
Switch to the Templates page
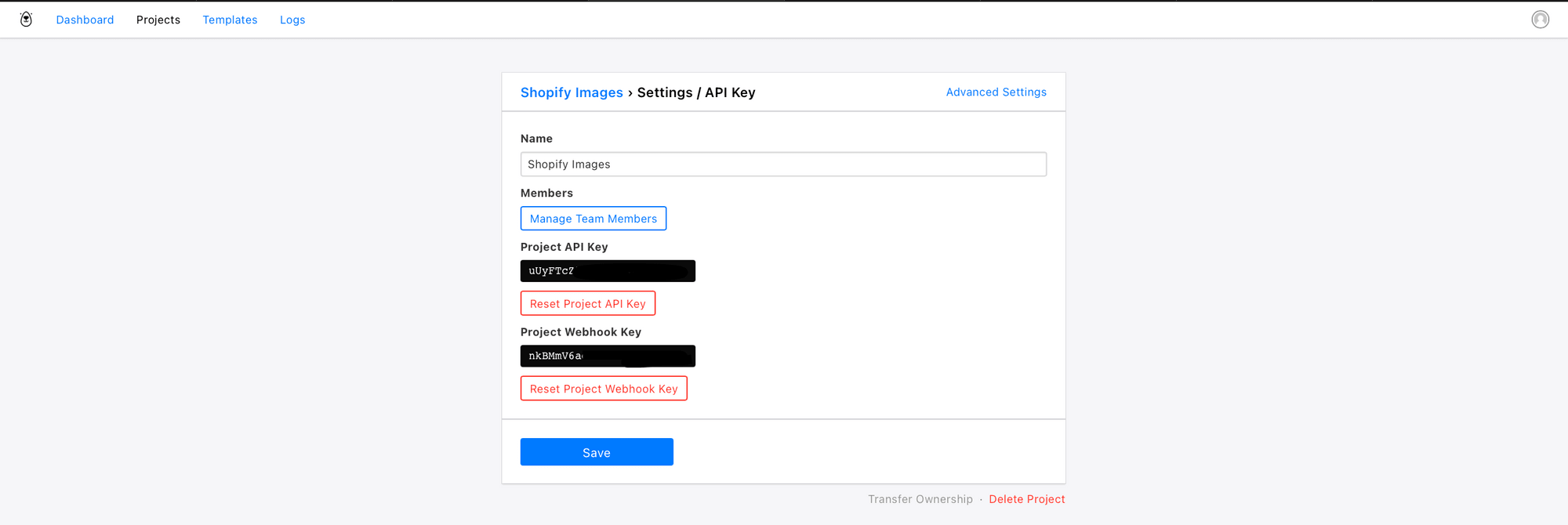(230, 20)
